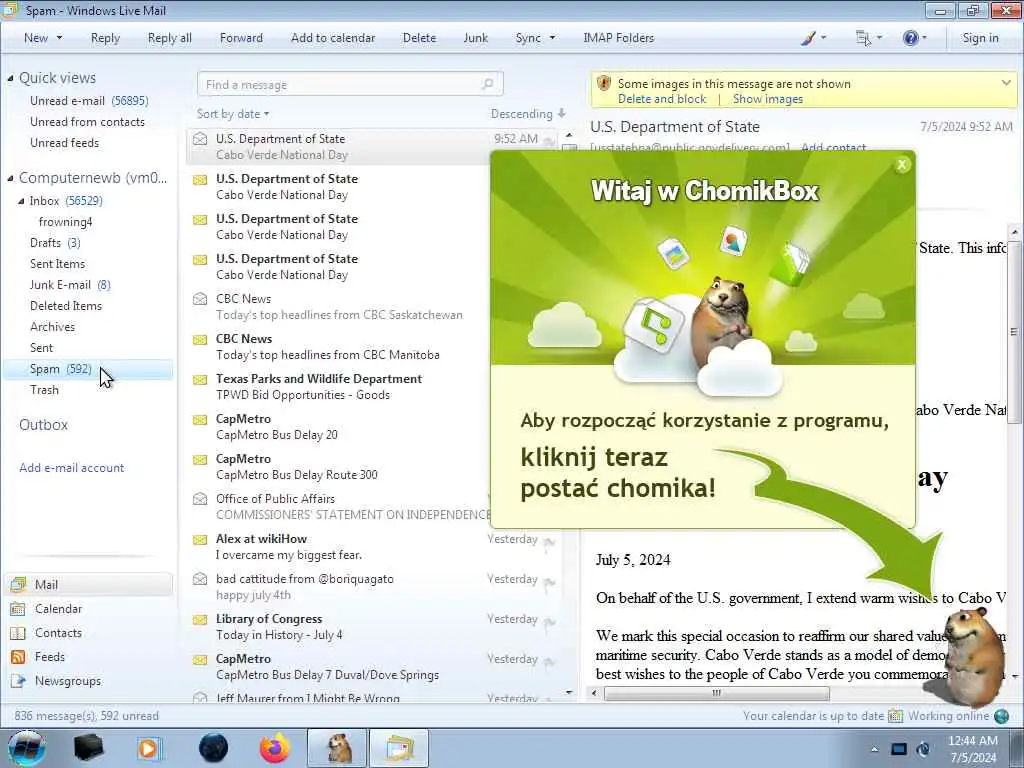Open Feeds view icon
Image resolution: width=1024 pixels, height=768 pixels.
click(18, 657)
